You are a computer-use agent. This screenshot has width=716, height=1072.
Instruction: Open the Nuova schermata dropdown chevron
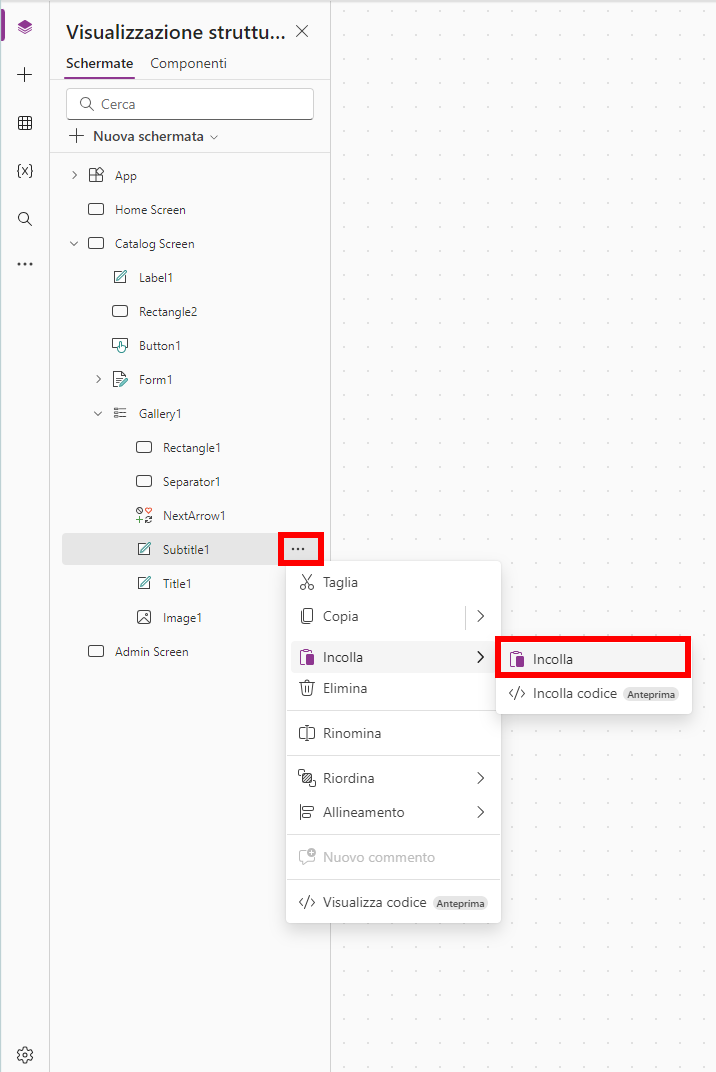pos(214,137)
